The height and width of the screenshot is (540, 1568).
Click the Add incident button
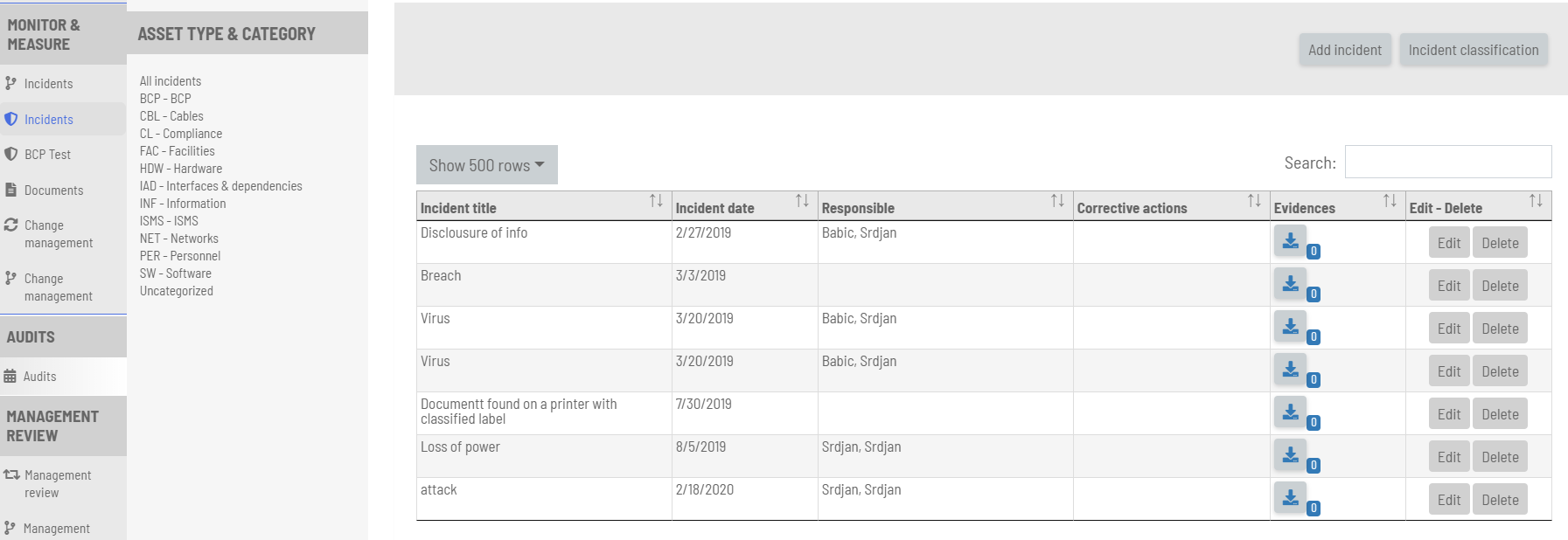pyautogui.click(x=1344, y=49)
